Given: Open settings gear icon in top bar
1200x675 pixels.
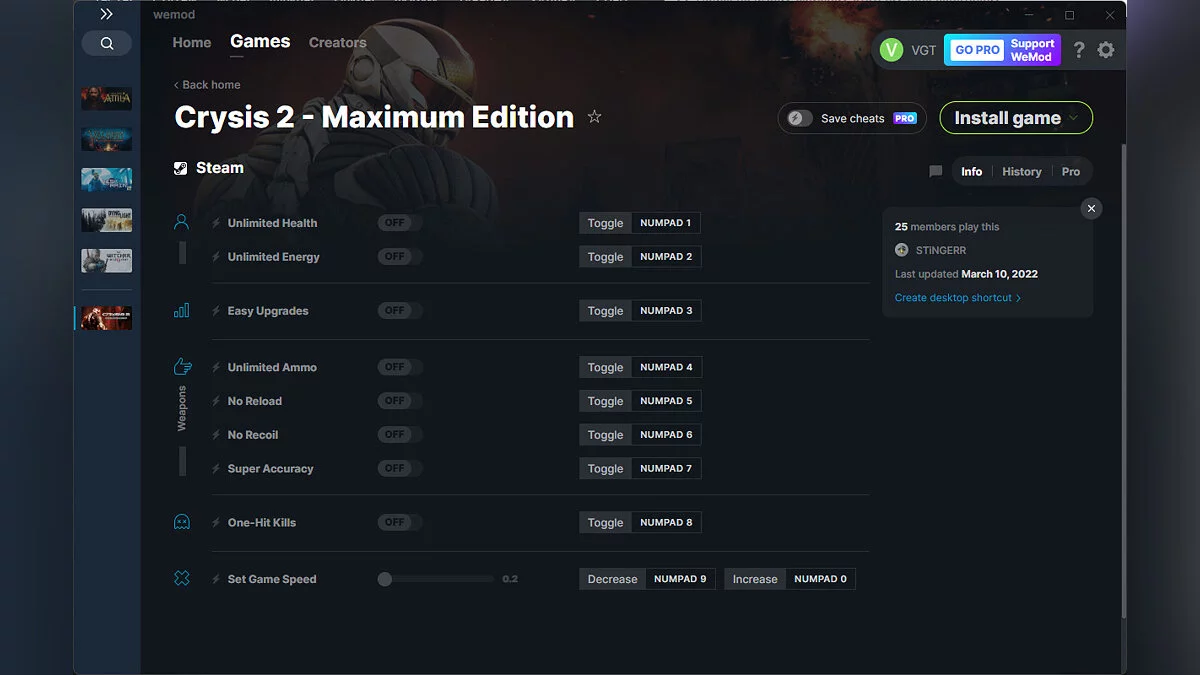Looking at the screenshot, I should [x=1105, y=50].
